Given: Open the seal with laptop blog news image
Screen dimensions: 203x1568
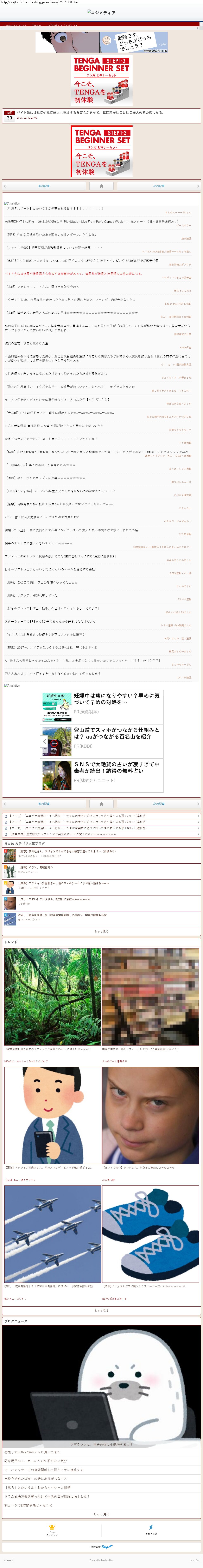Looking at the screenshot, I should click(x=102, y=1385).
